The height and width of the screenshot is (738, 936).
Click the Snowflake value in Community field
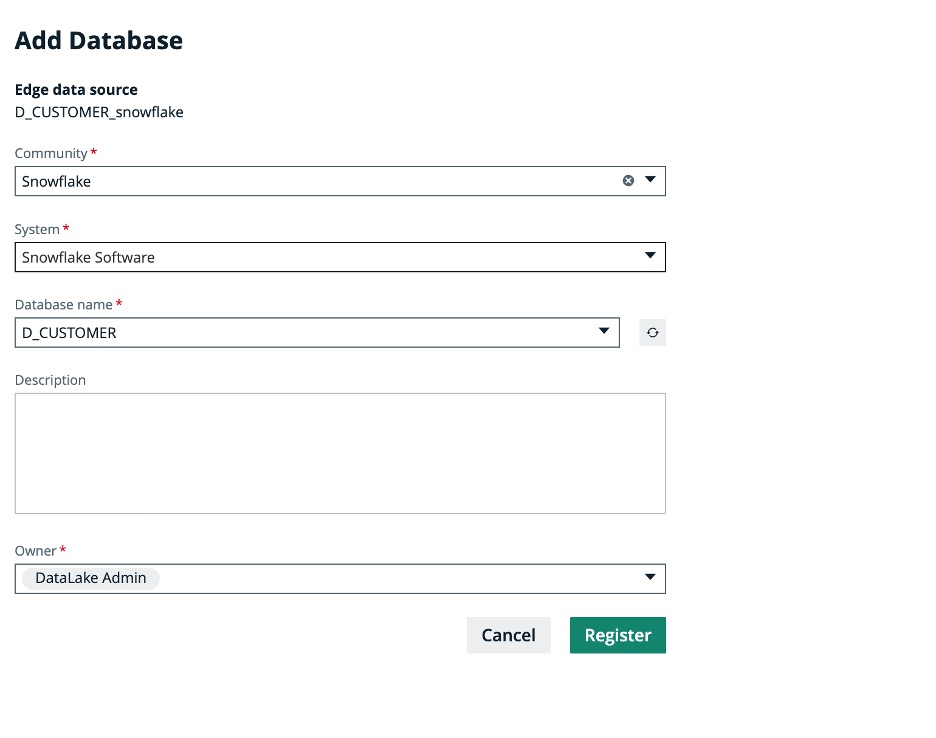(x=56, y=182)
